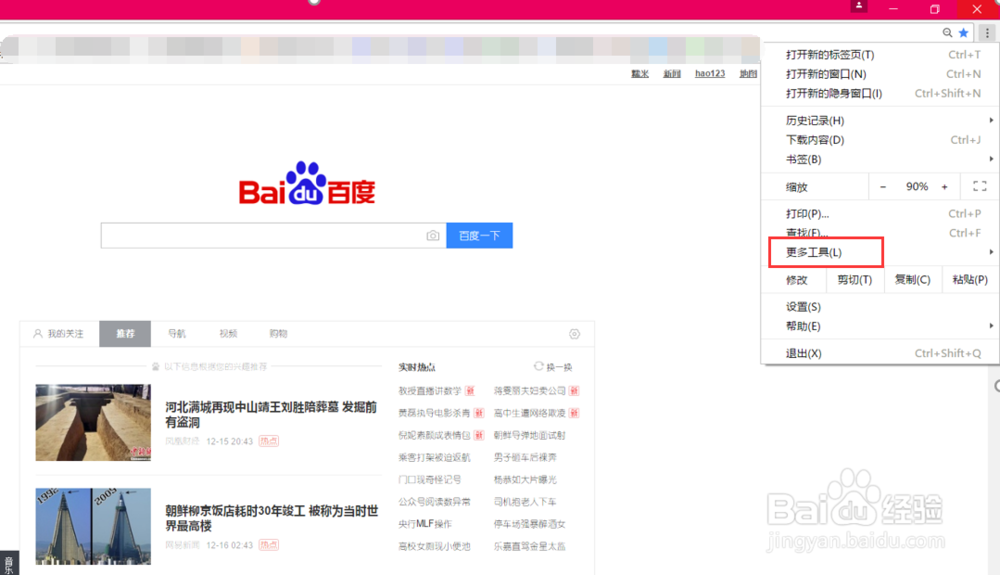The image size is (1000, 575).
Task: Decrease zoom with the minus button
Action: coord(883,187)
